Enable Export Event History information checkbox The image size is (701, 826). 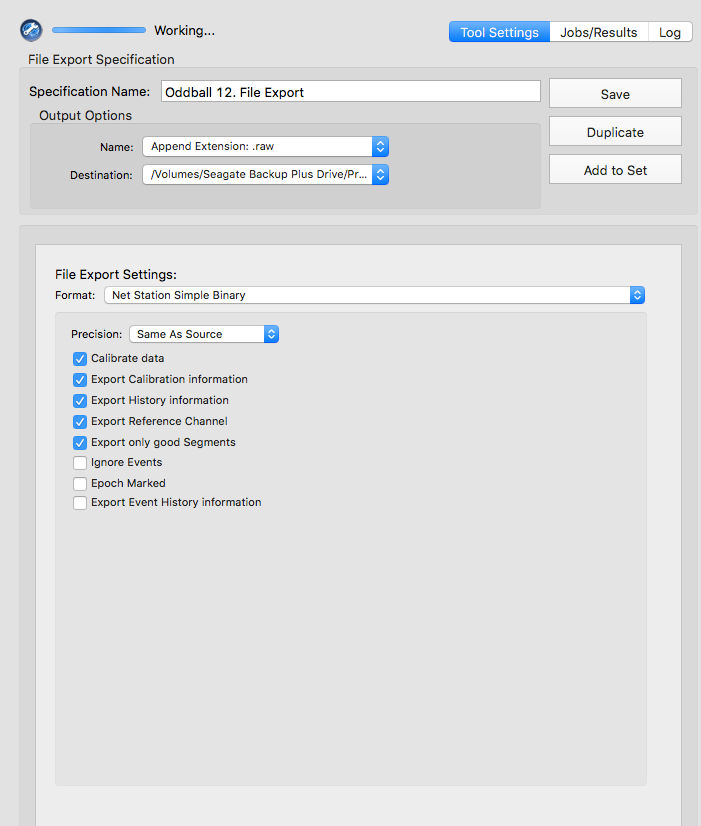click(x=80, y=503)
